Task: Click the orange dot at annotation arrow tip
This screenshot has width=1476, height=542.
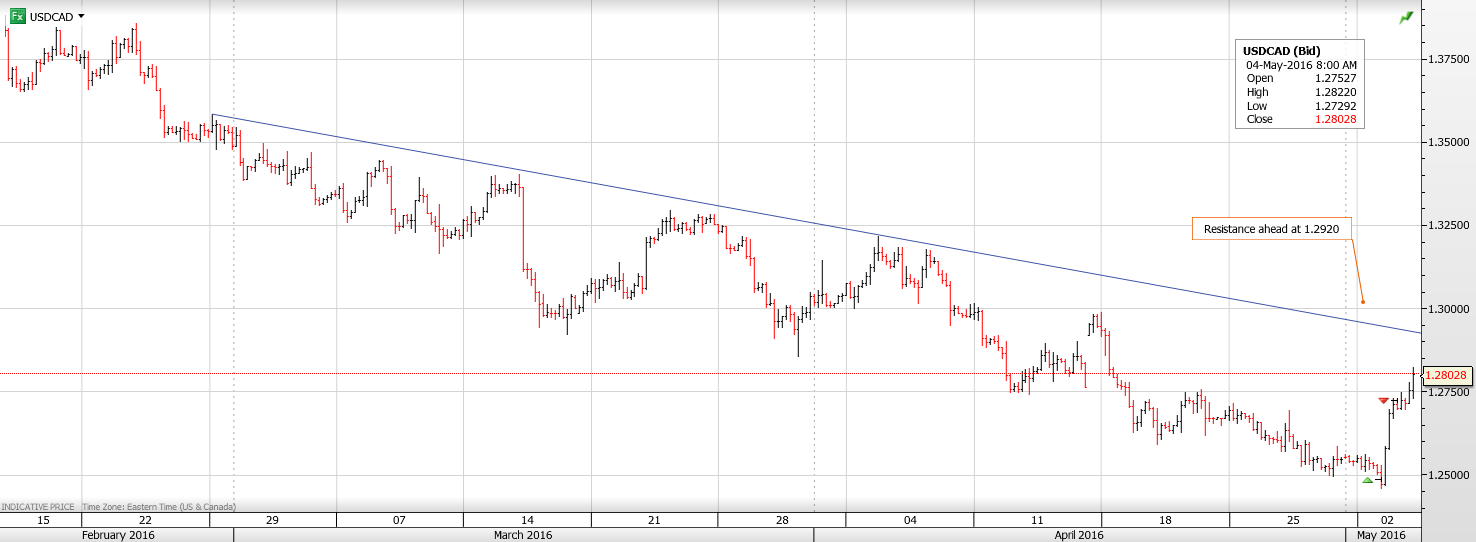Action: tap(1362, 302)
